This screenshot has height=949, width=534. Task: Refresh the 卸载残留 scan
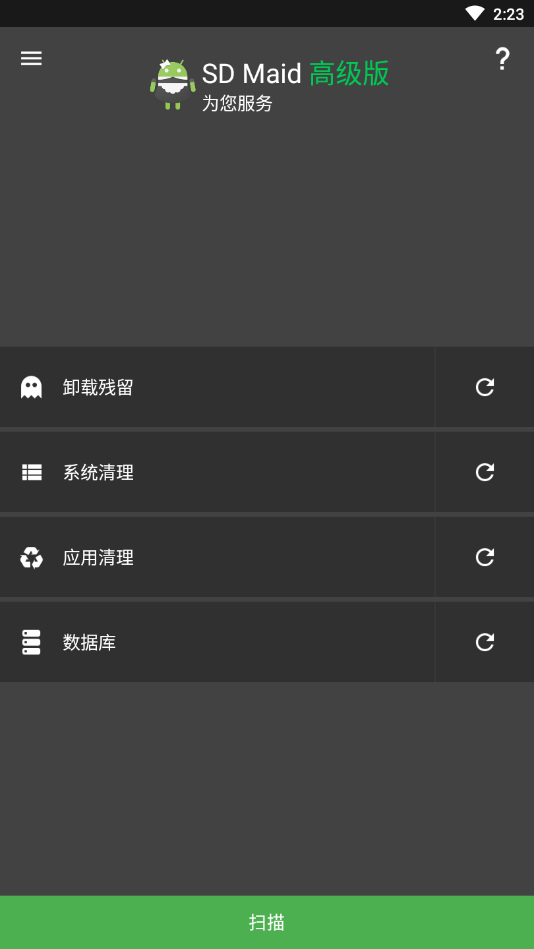click(x=484, y=387)
